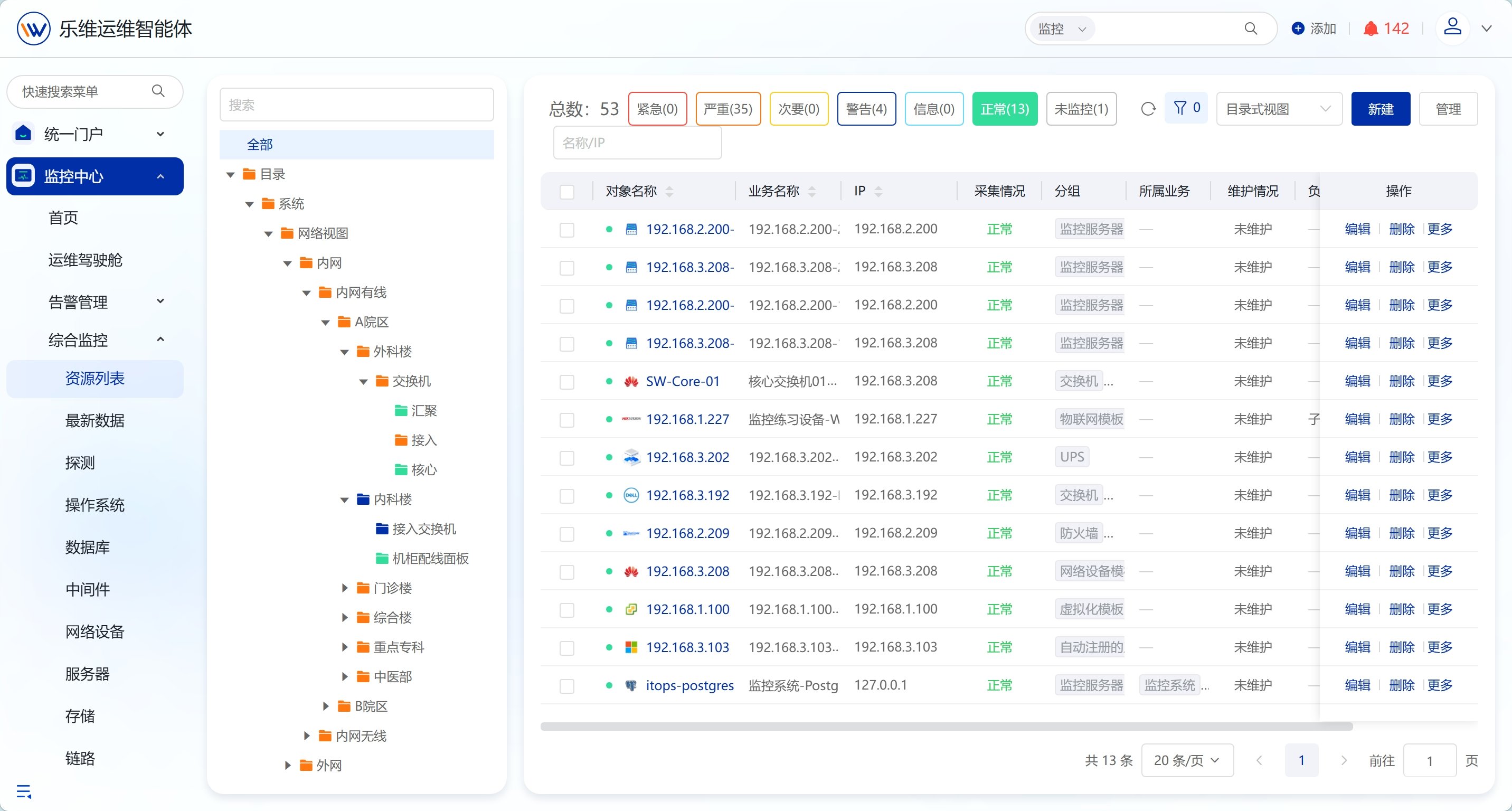This screenshot has width=1512, height=811.
Task: Expand the 告警管理 submenu chevron
Action: 160,301
